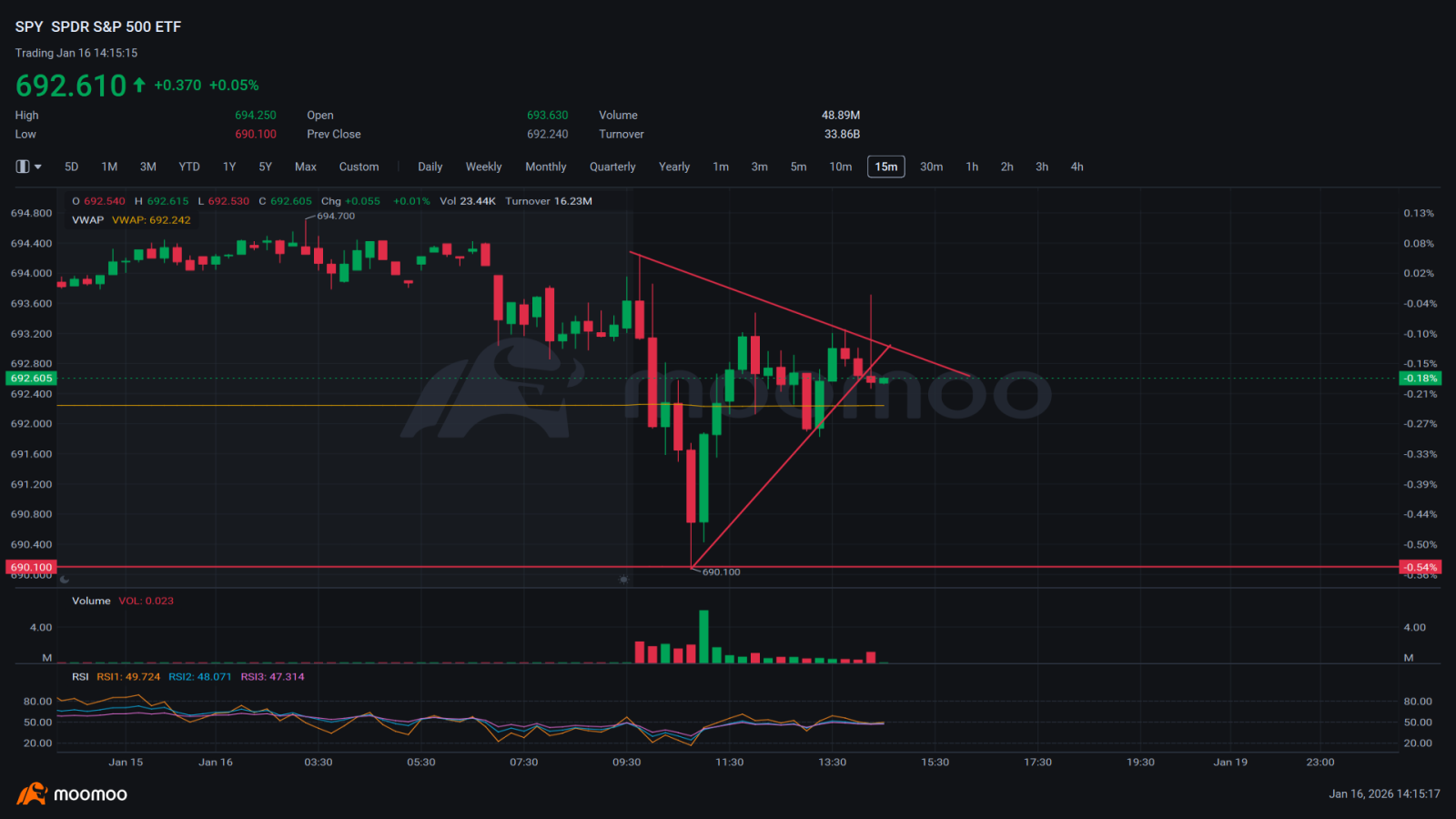Switch to the 1m interval
Screen dimensions: 1456x819
click(x=721, y=167)
